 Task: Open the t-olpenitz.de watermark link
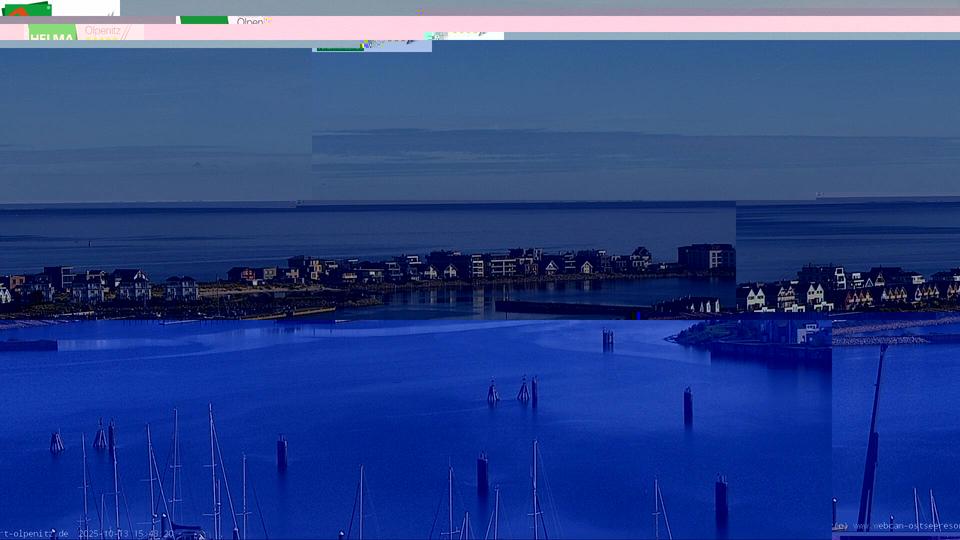(x=35, y=534)
